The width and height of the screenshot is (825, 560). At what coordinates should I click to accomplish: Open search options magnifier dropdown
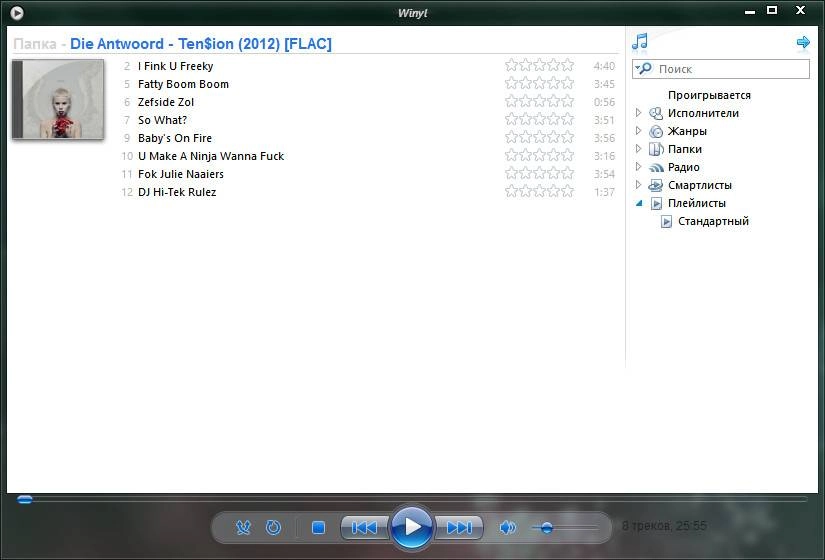643,68
